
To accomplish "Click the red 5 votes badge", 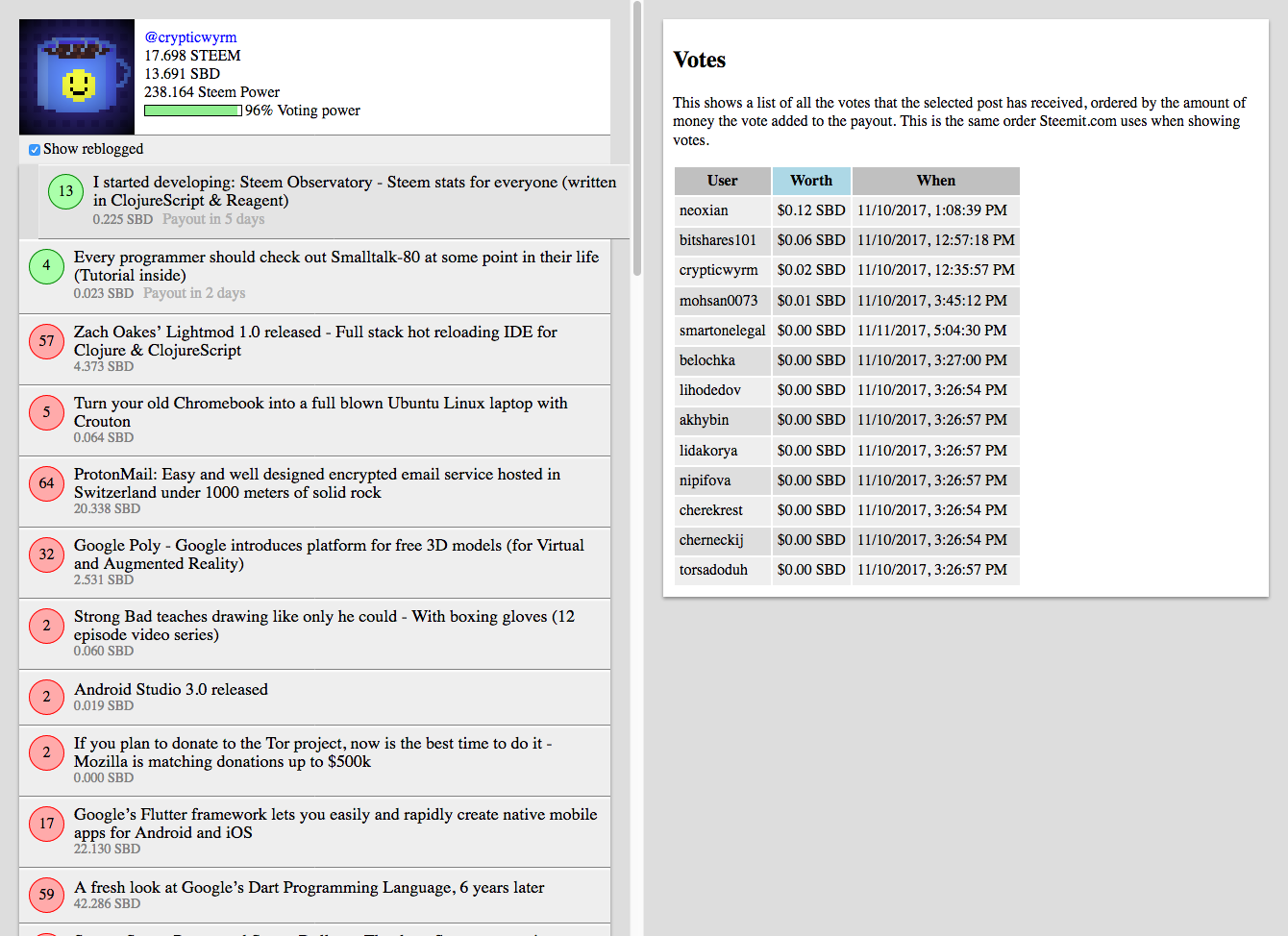I will point(46,412).
